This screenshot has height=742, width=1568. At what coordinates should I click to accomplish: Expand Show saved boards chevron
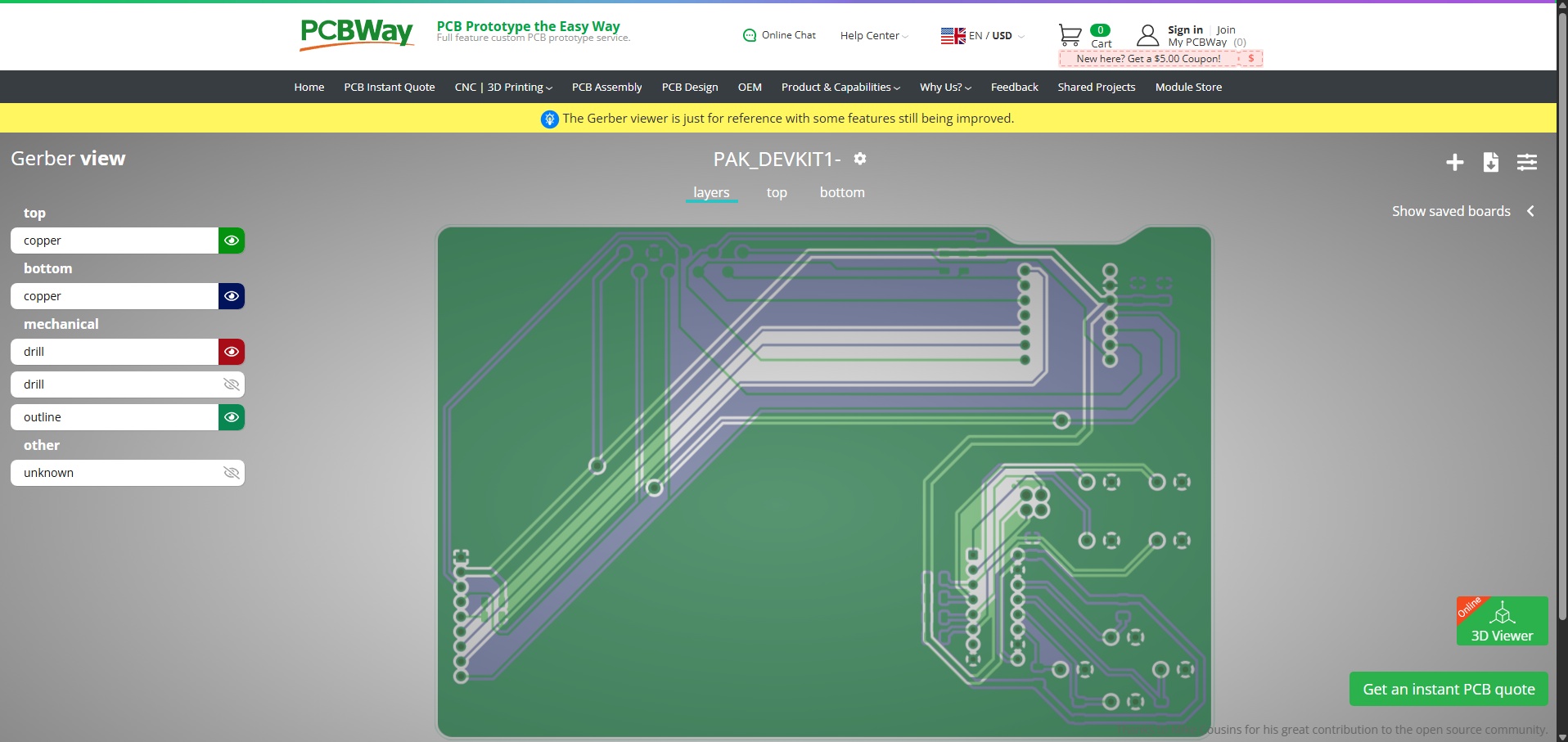(1530, 211)
